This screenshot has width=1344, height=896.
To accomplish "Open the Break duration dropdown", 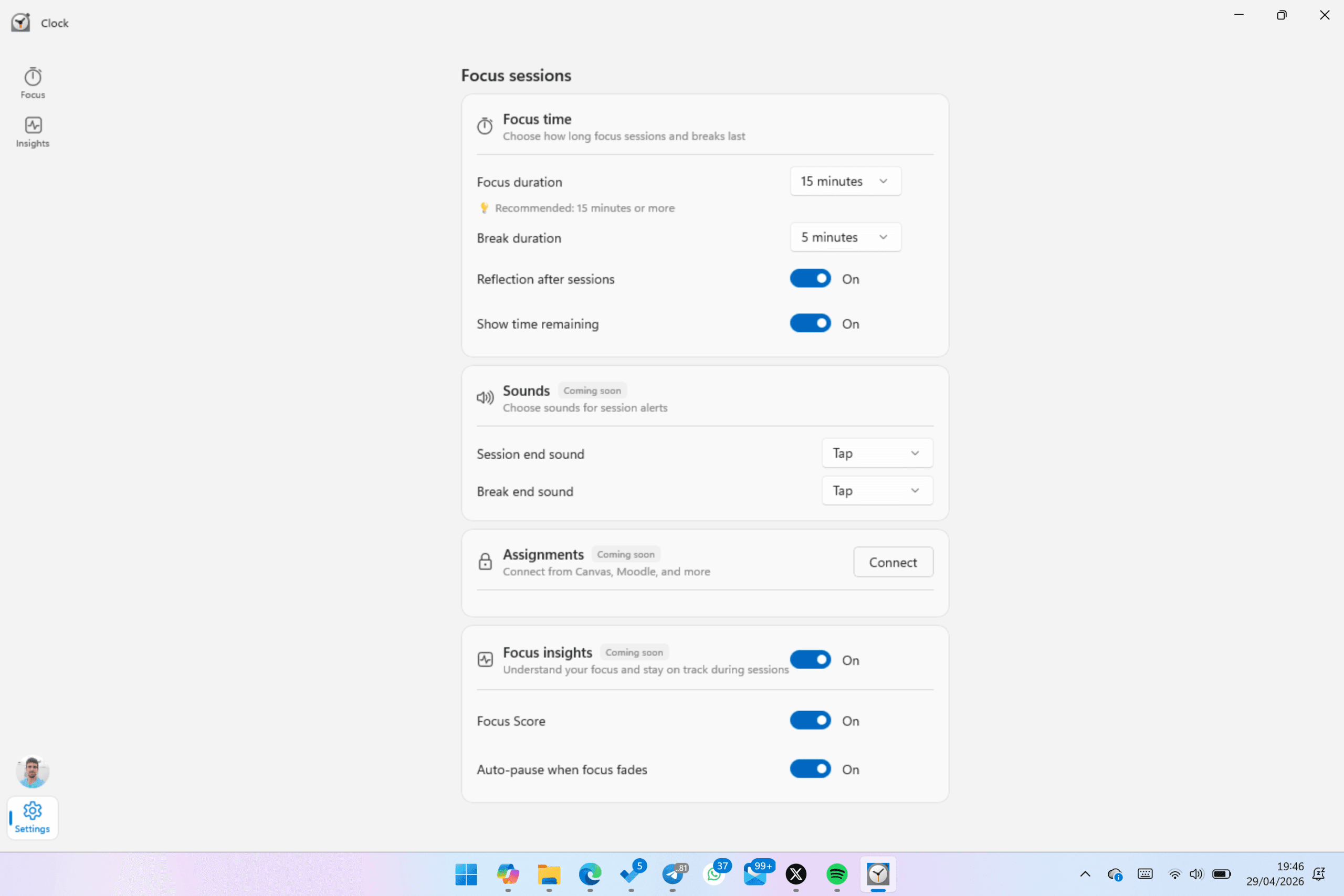I will pos(845,237).
